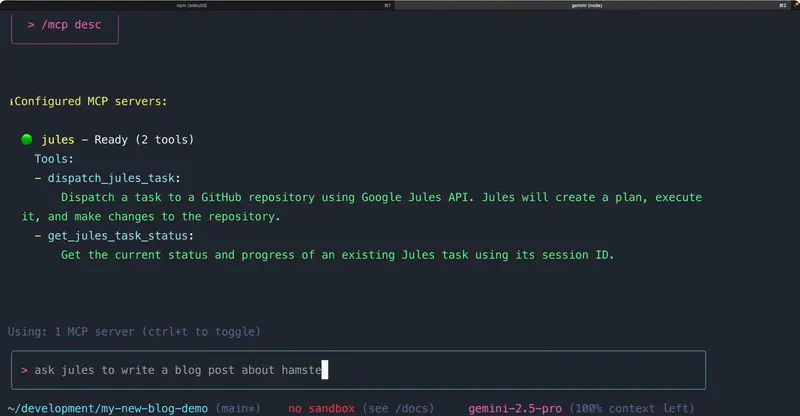
Task: Click the 'Configured MCP servers:' heading
Action: [x=90, y=101]
